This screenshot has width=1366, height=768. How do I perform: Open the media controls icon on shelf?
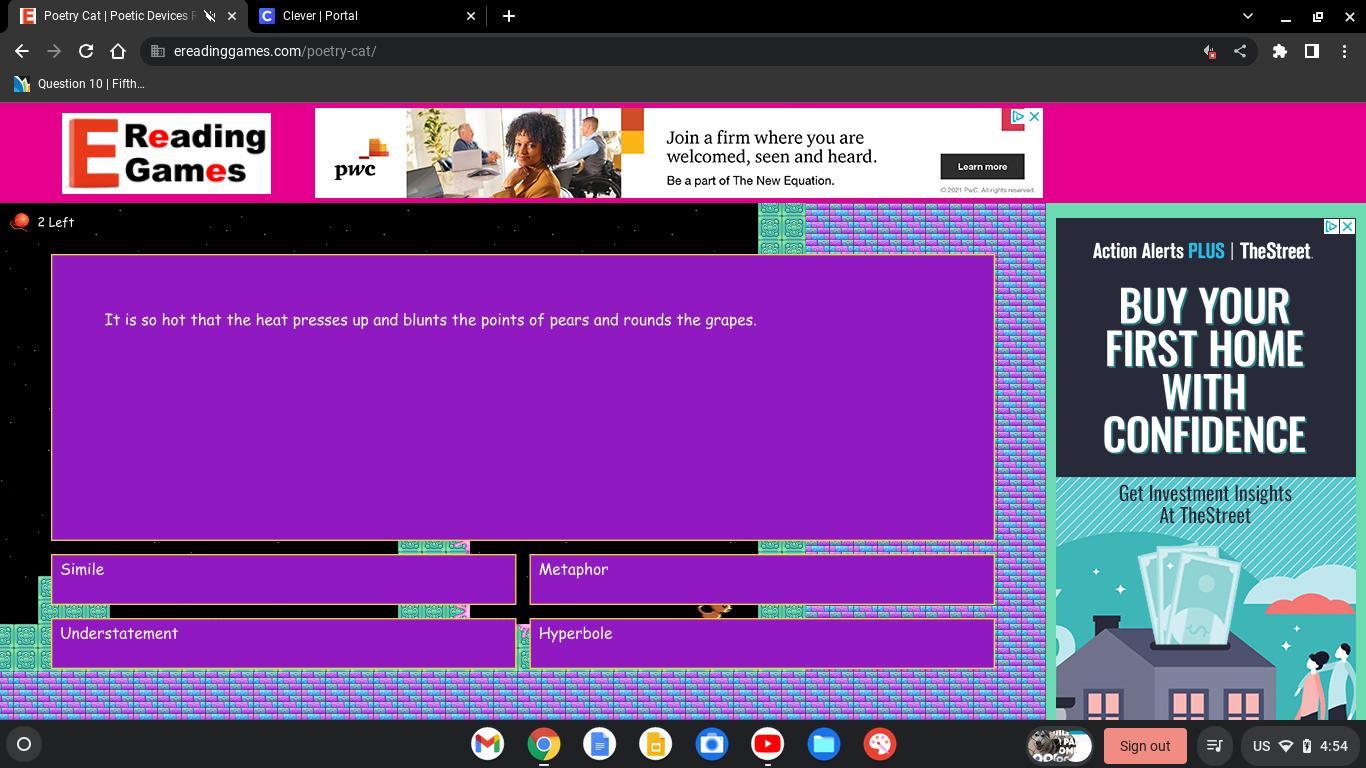[1214, 746]
